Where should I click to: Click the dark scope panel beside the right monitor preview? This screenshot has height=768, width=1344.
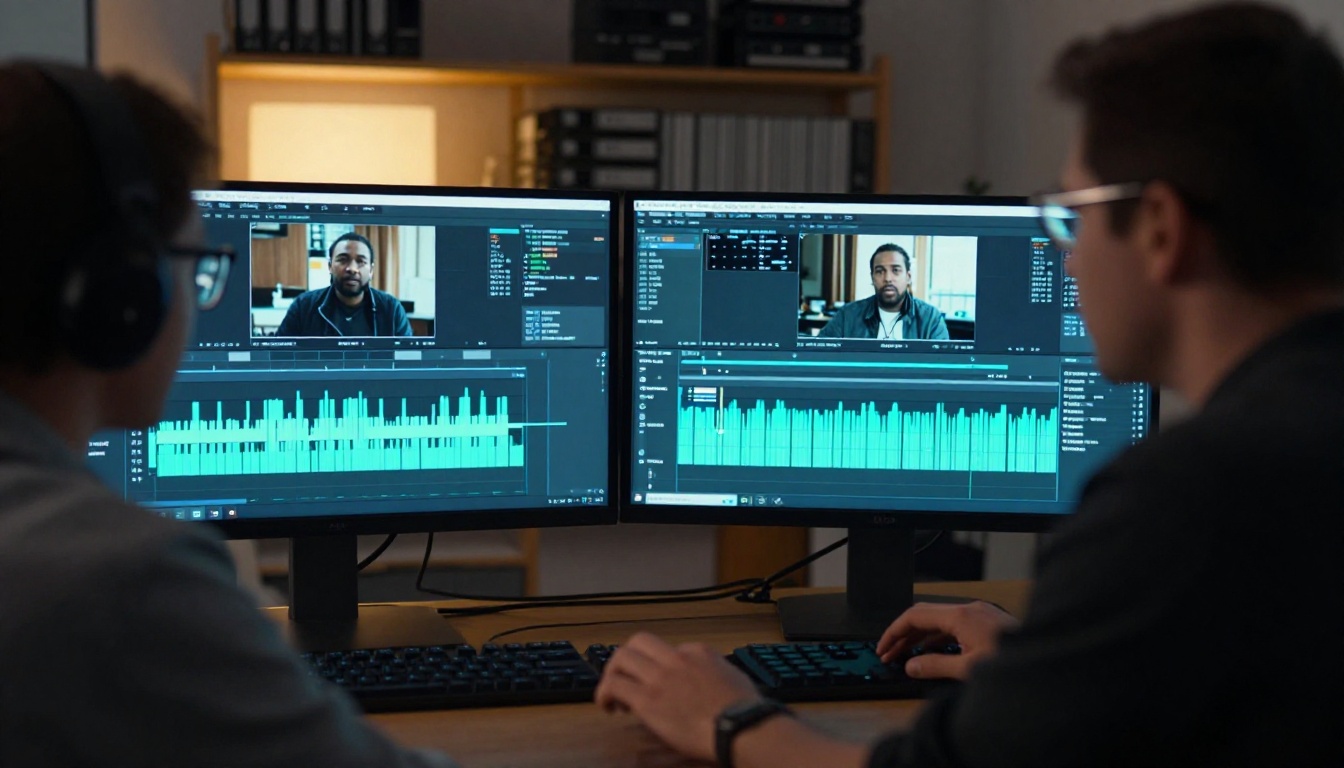(x=752, y=252)
